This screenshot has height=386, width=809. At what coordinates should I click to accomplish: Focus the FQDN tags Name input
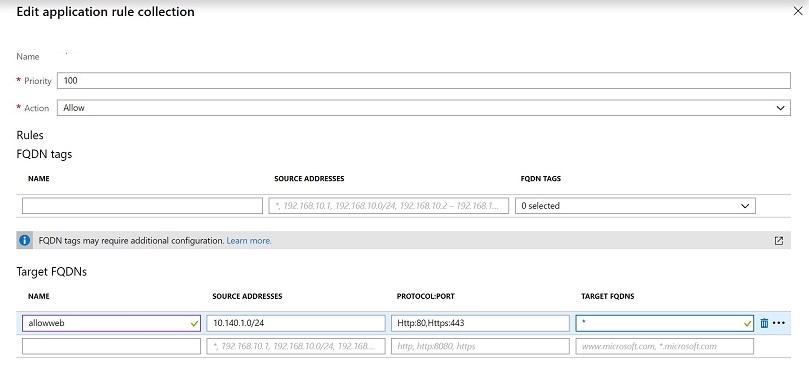(x=142, y=206)
